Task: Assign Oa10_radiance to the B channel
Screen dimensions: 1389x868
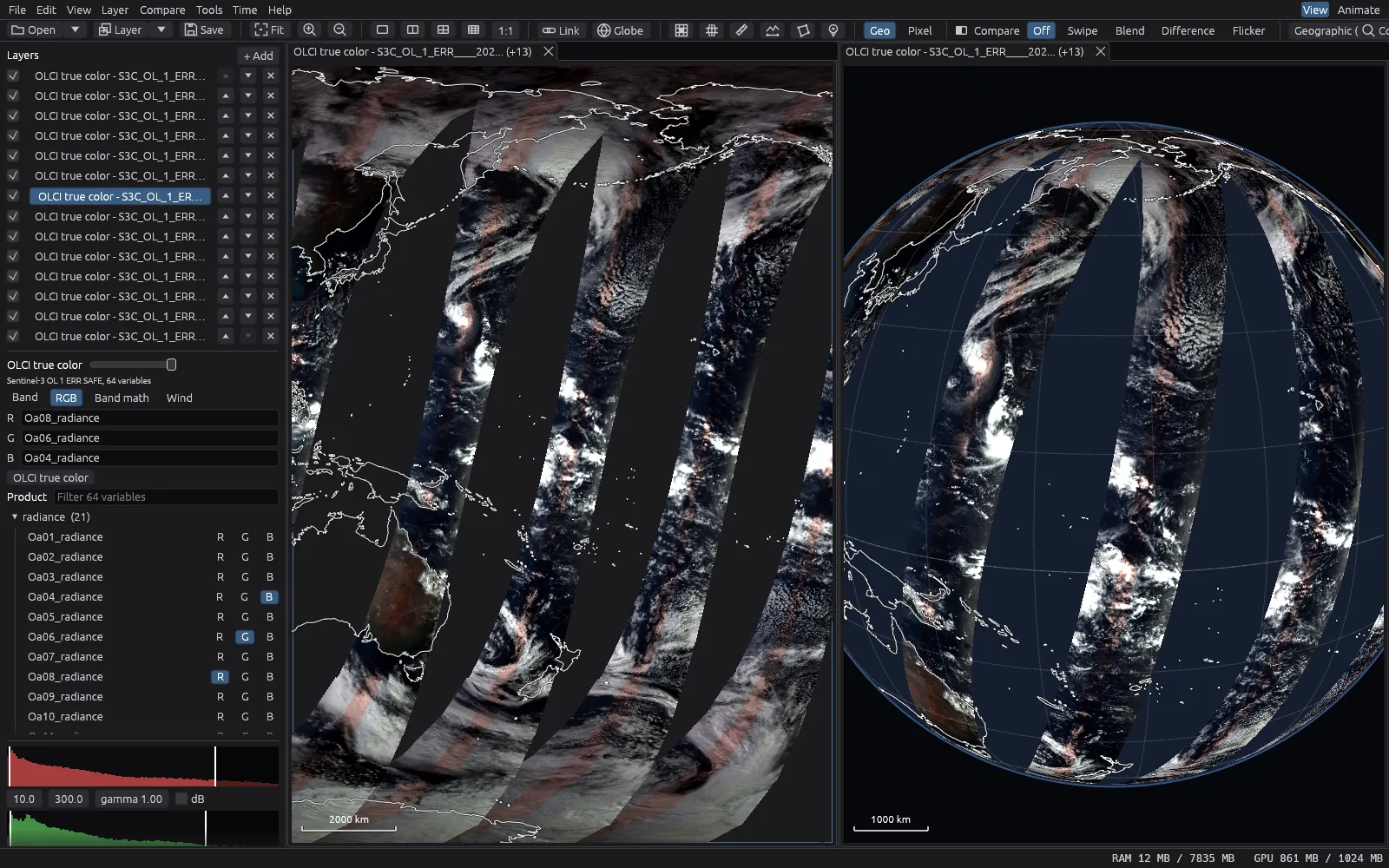Action: pos(270,717)
